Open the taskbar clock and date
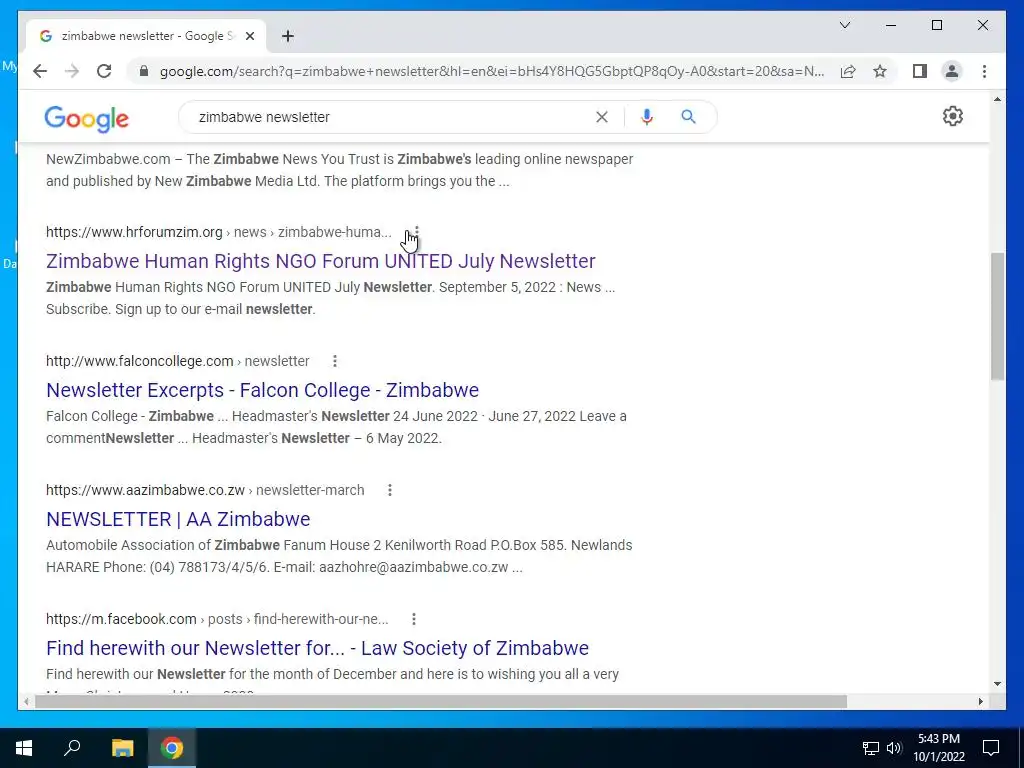1024x768 pixels. tap(938, 748)
